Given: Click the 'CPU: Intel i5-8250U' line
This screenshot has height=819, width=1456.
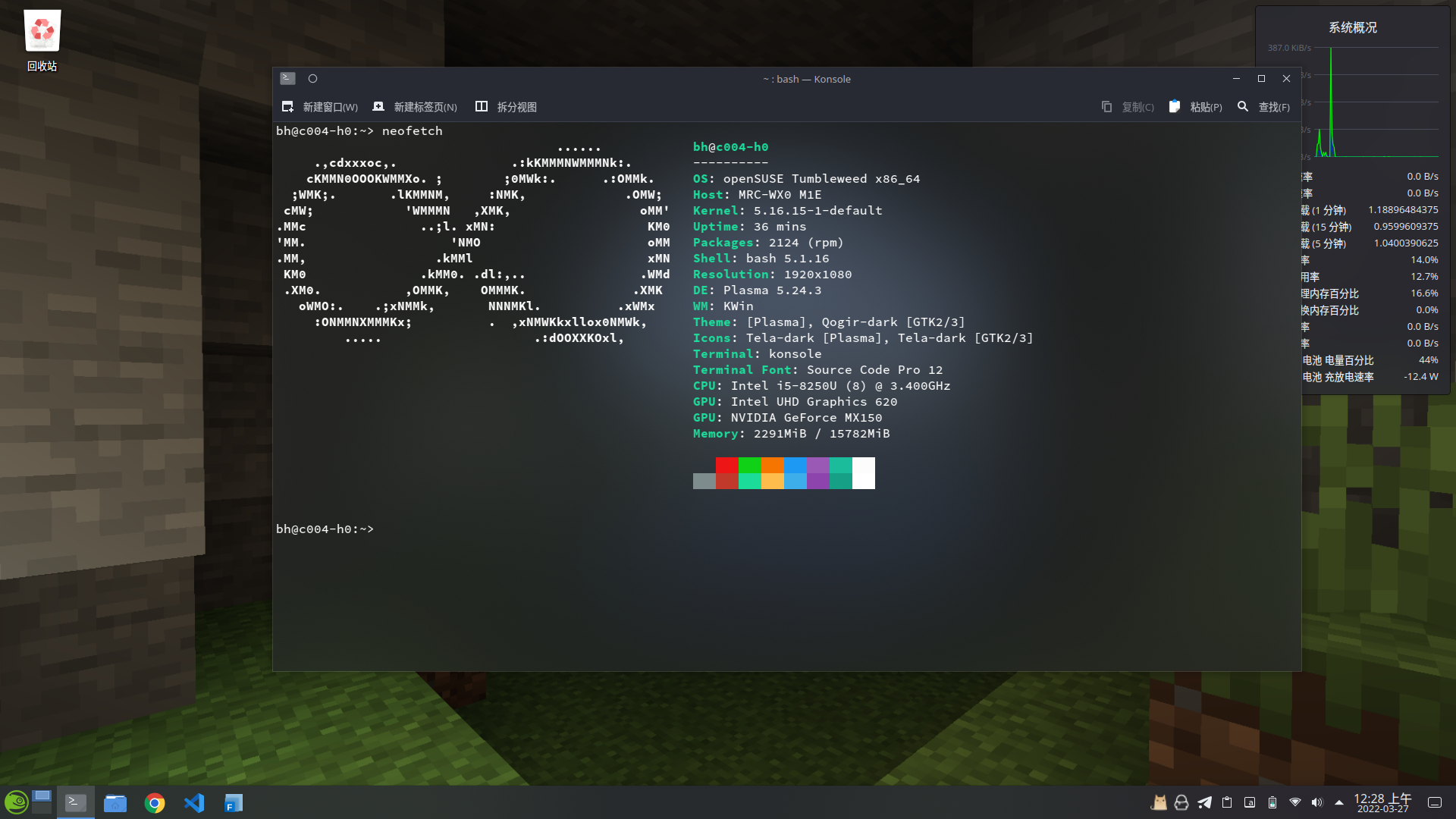Looking at the screenshot, I should pyautogui.click(x=821, y=386).
